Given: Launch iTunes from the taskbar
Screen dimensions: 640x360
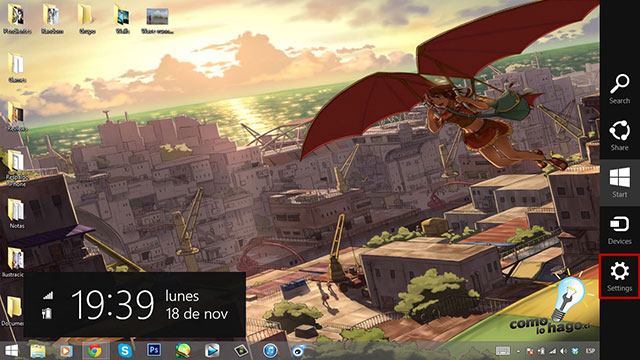Looking at the screenshot, I should tap(270, 351).
